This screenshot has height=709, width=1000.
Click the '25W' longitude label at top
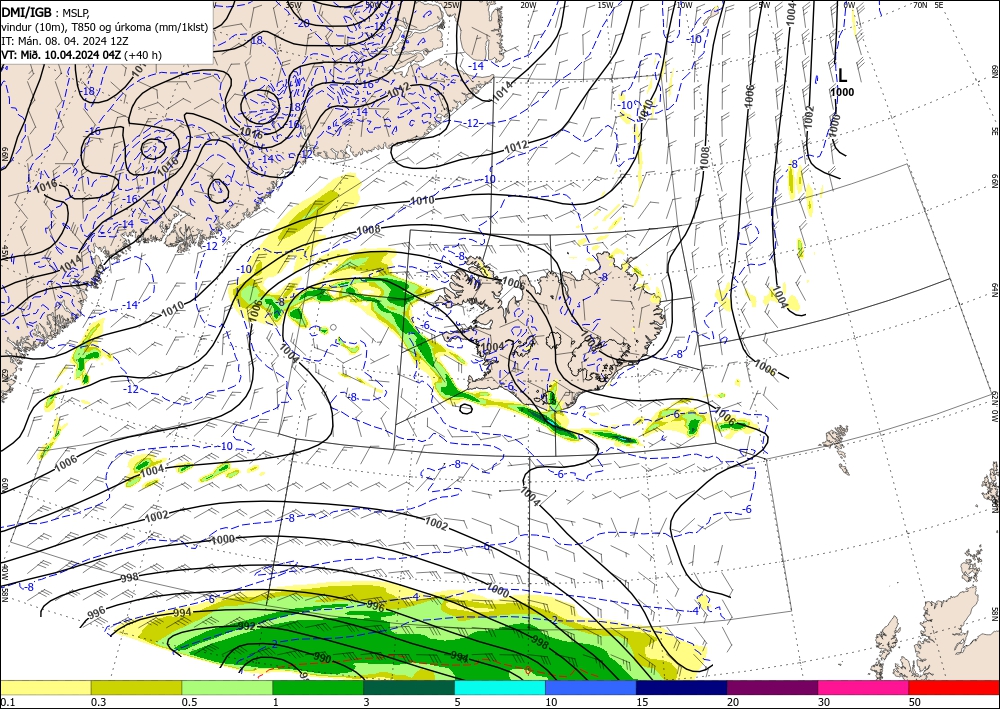pyautogui.click(x=451, y=5)
